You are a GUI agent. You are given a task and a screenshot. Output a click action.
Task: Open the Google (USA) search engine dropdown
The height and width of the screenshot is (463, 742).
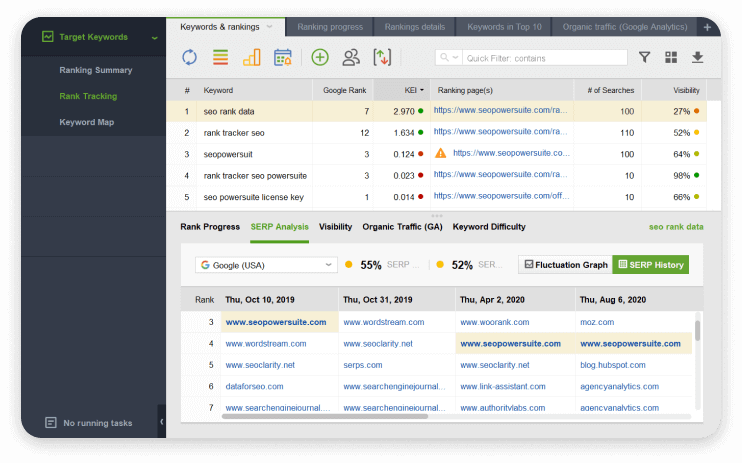pos(266,265)
